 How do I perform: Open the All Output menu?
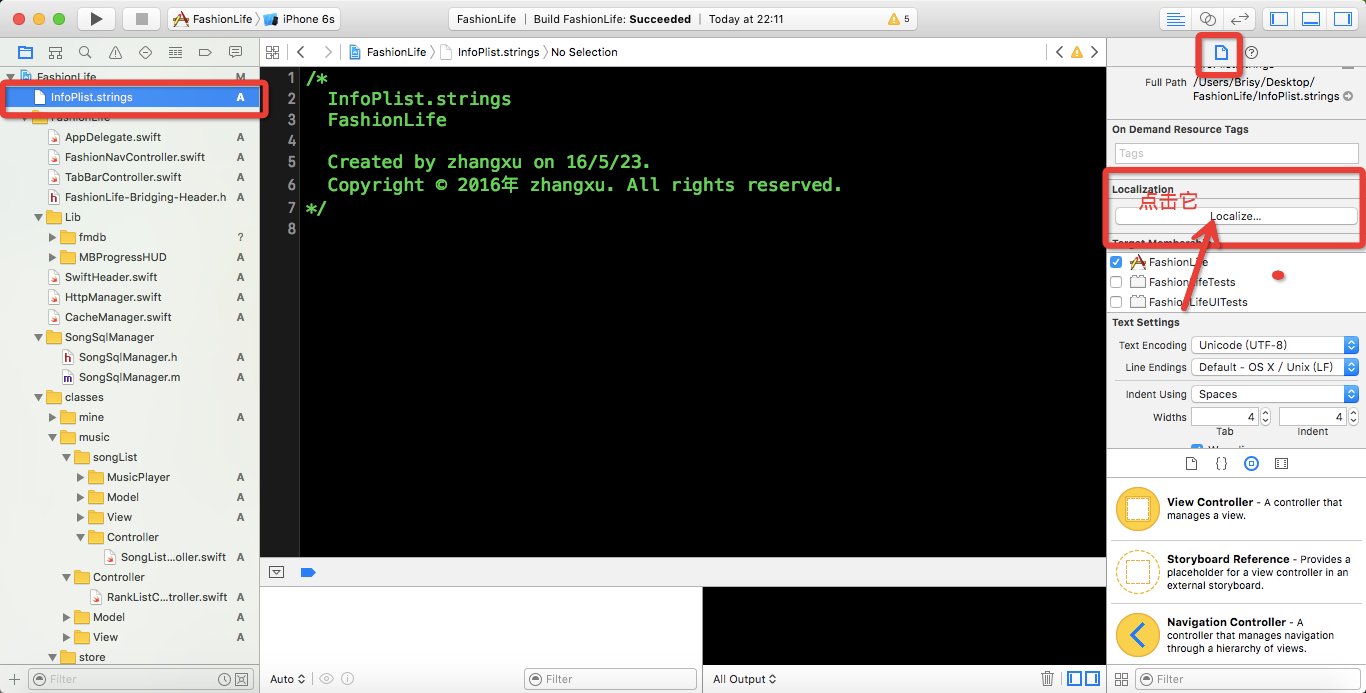[x=745, y=679]
